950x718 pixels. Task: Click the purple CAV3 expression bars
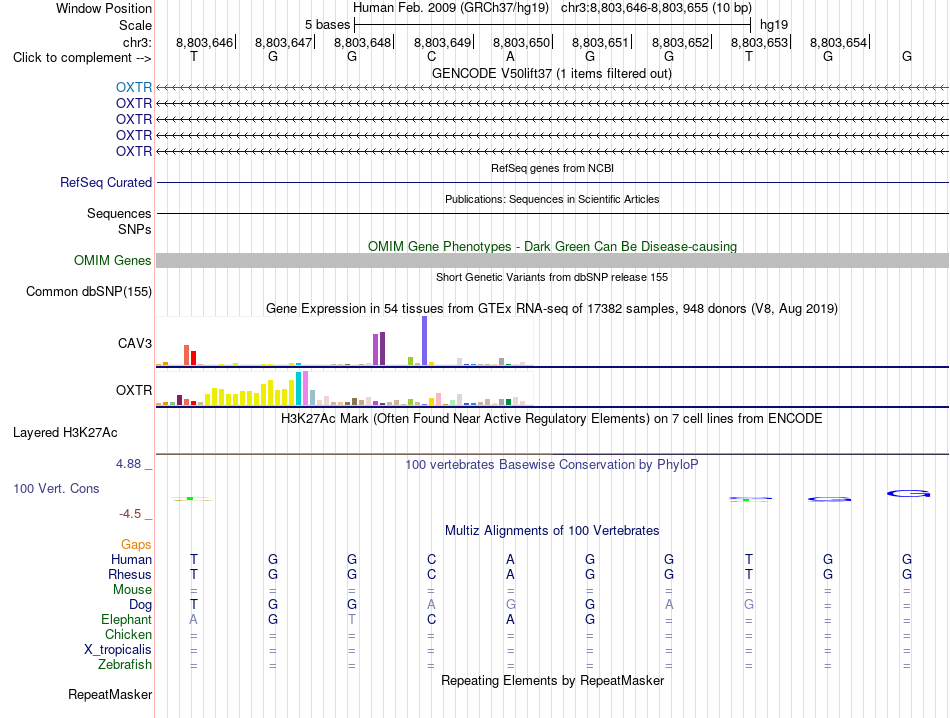click(x=379, y=348)
